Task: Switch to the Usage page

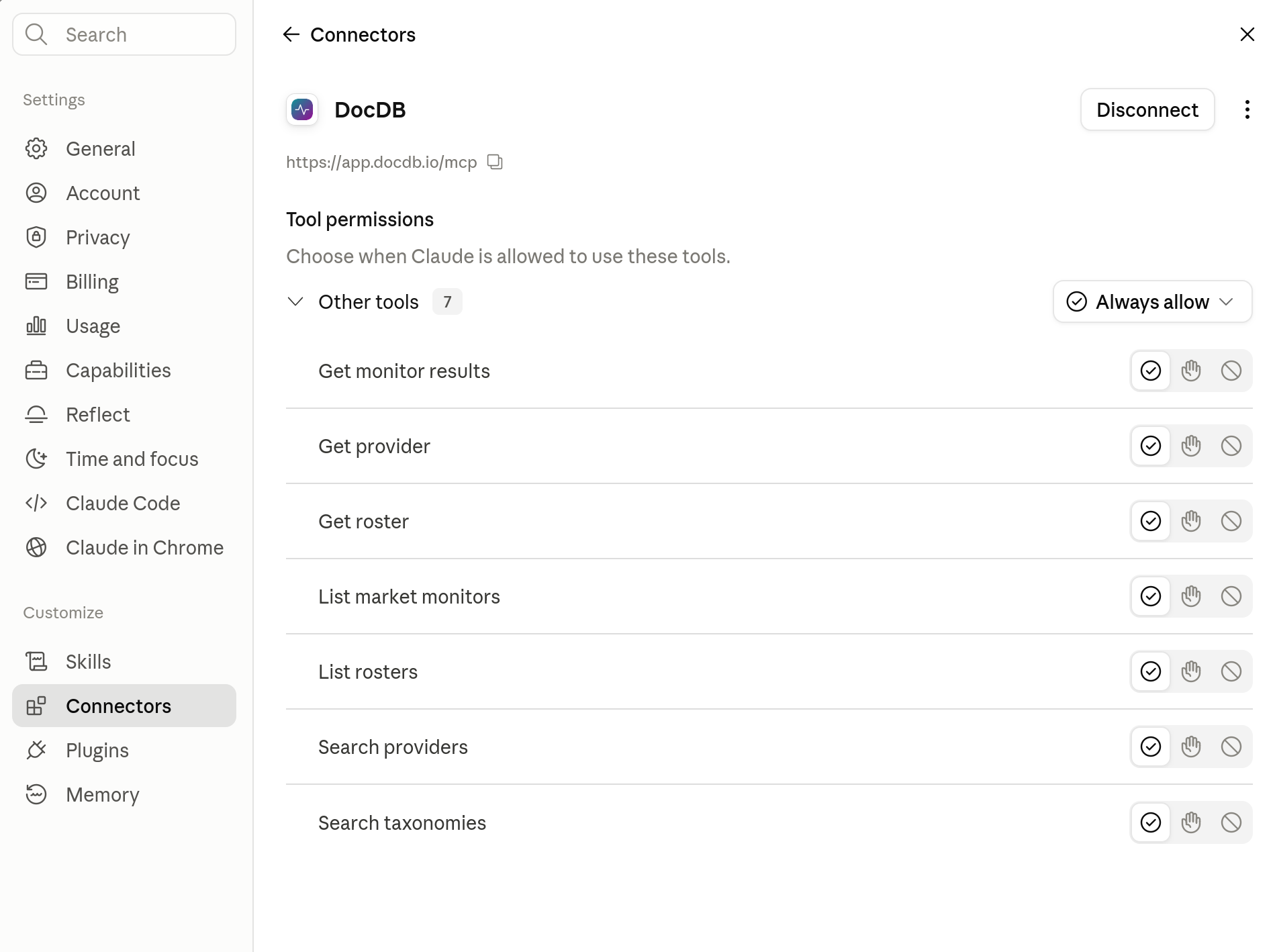Action: (x=124, y=326)
